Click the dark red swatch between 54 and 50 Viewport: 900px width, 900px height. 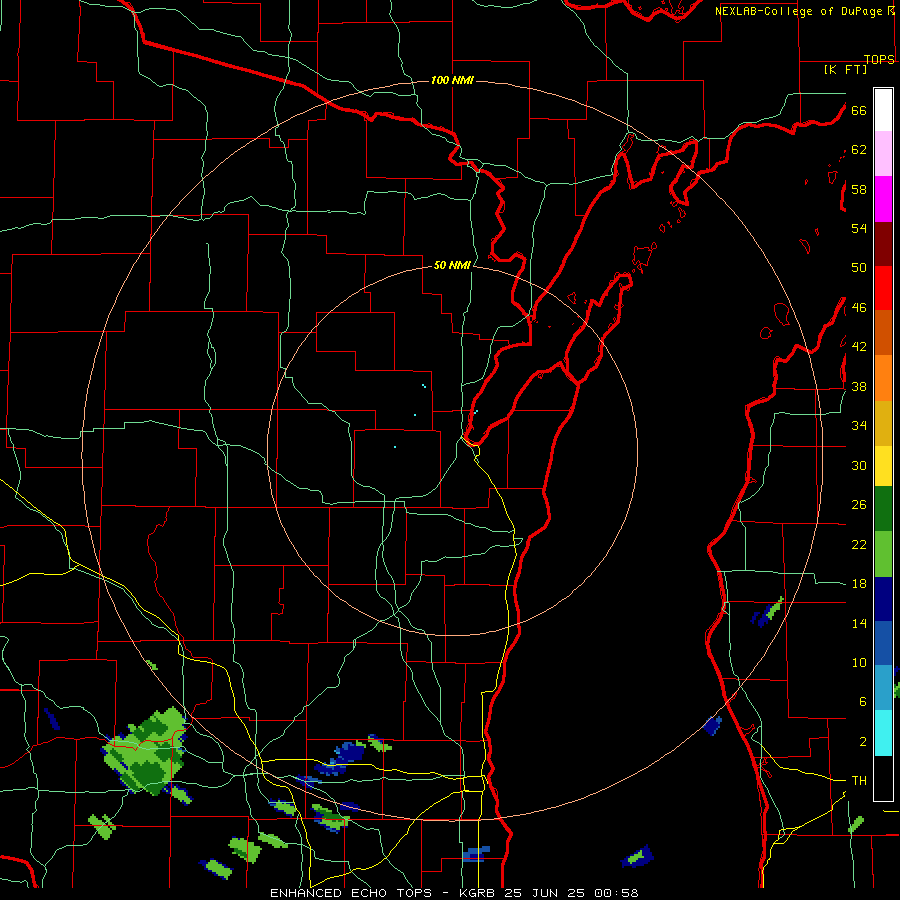click(883, 244)
